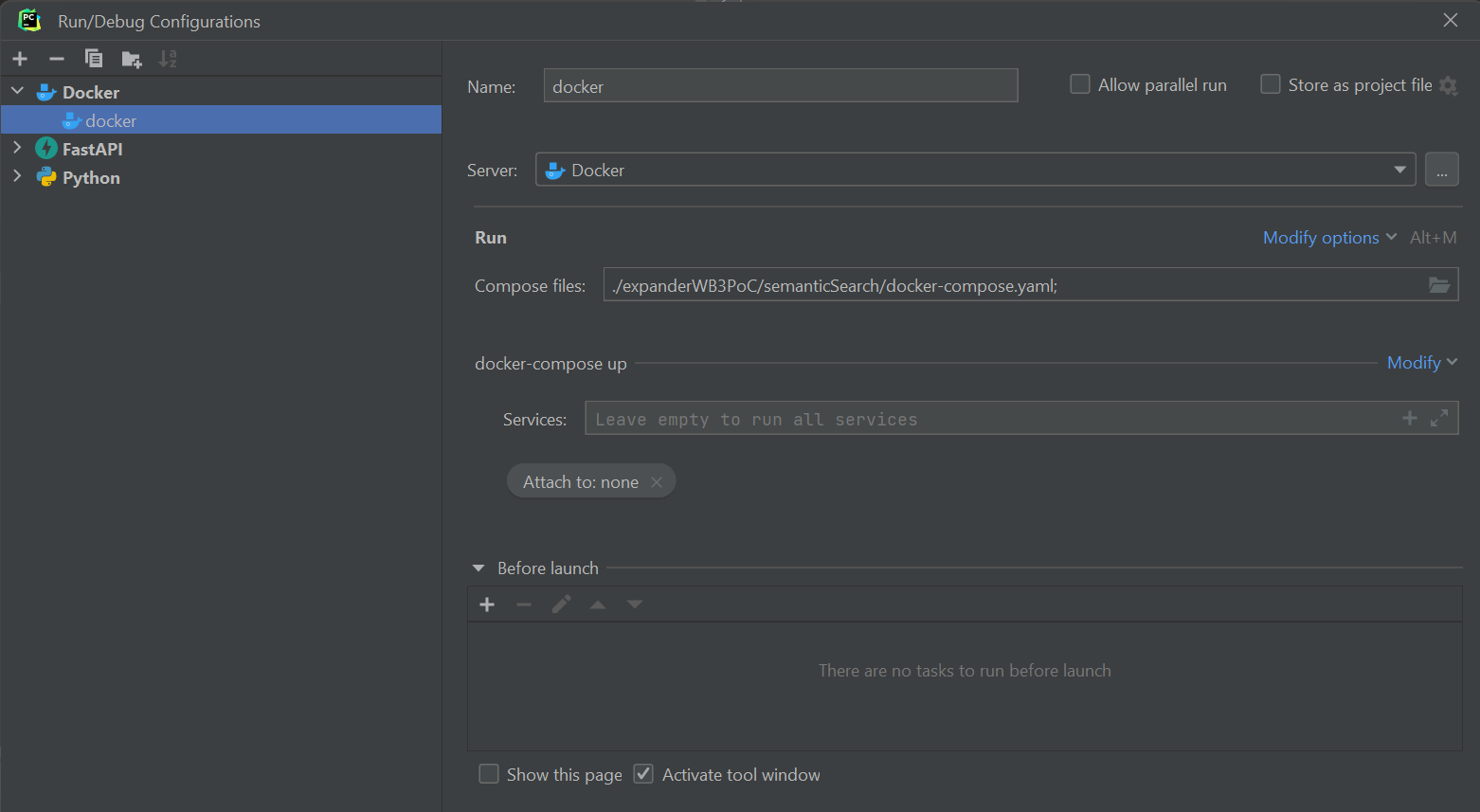Browse for compose files with folder icon
The height and width of the screenshot is (812, 1480).
1439,285
